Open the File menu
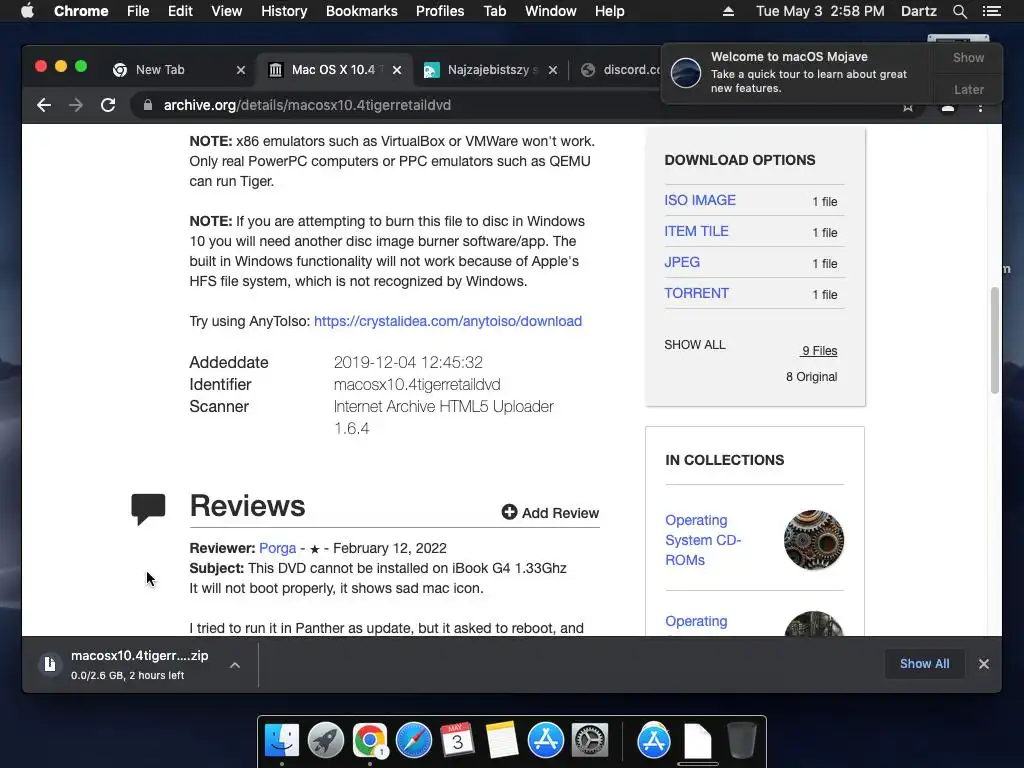The height and width of the screenshot is (768, 1024). tap(138, 11)
